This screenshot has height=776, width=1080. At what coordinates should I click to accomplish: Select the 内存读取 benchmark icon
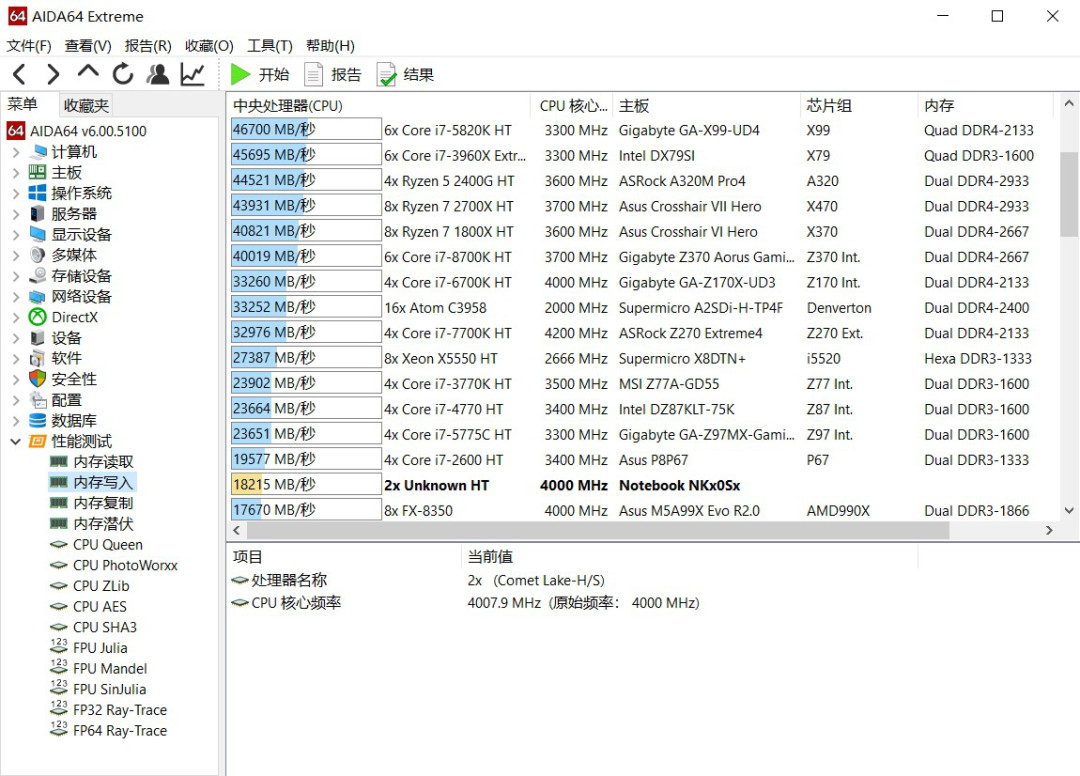59,461
